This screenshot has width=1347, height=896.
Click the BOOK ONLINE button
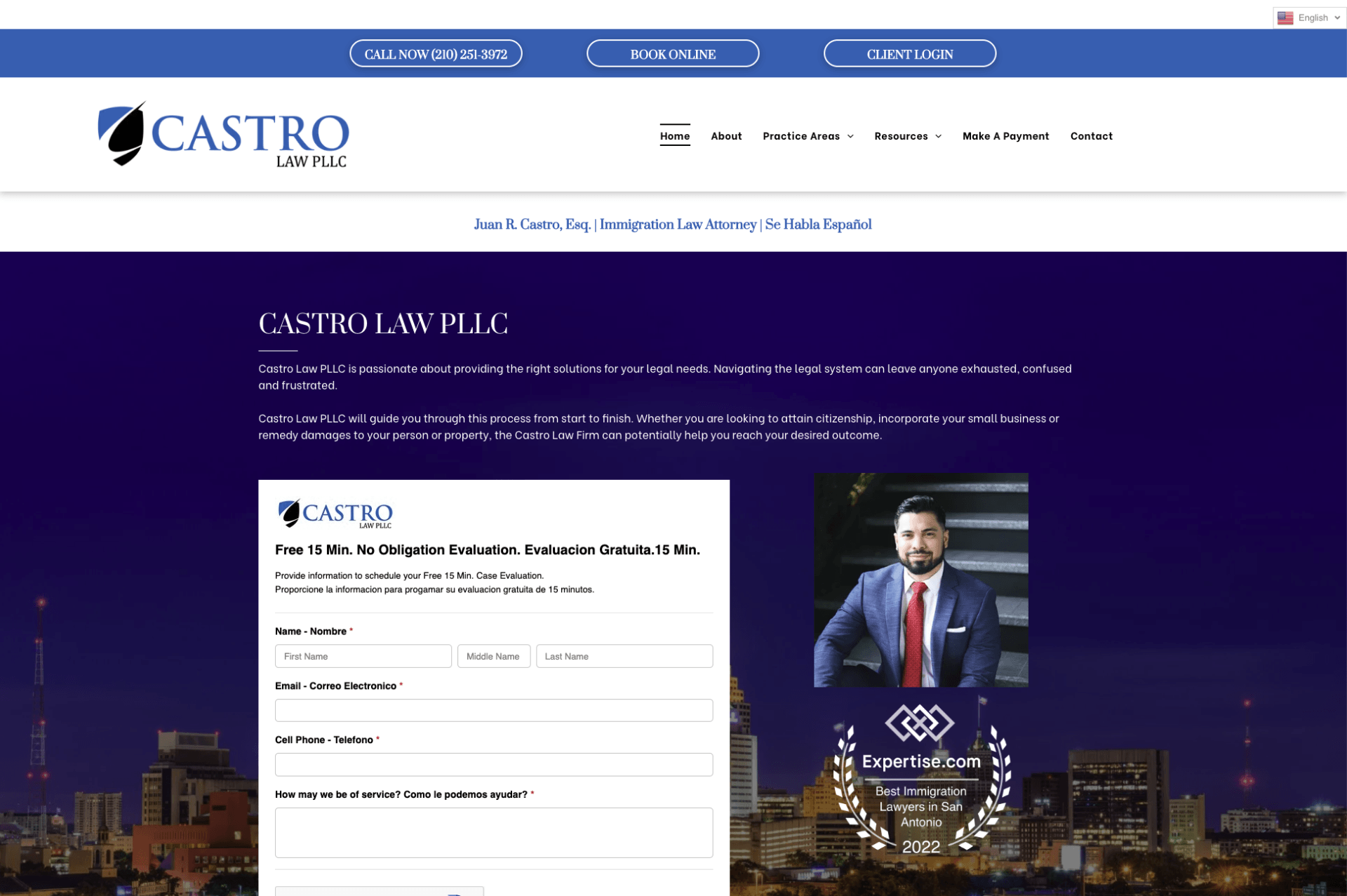(672, 53)
